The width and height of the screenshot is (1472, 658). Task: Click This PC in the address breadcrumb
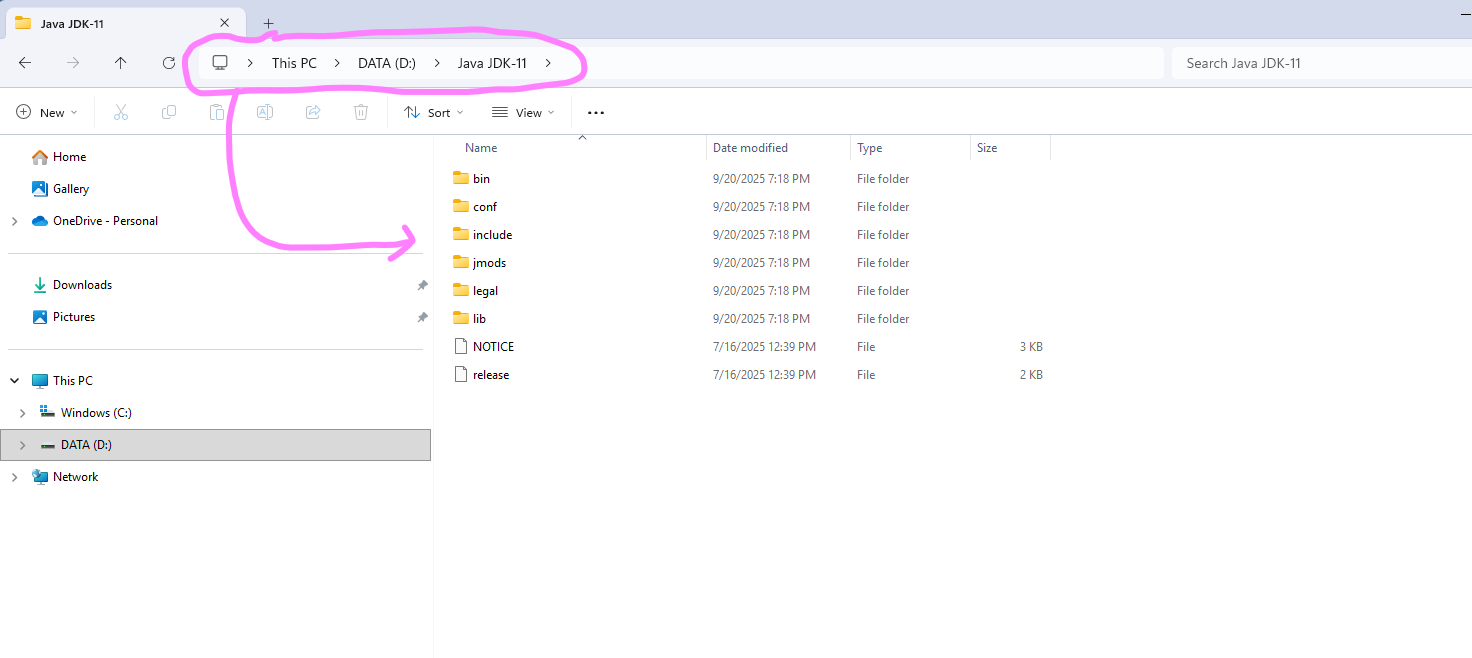click(294, 63)
